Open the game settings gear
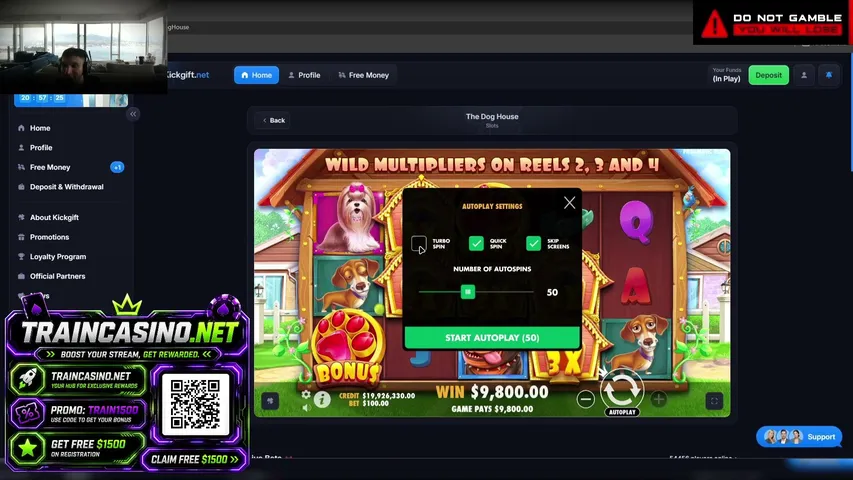Viewport: 853px width, 480px height. 306,394
